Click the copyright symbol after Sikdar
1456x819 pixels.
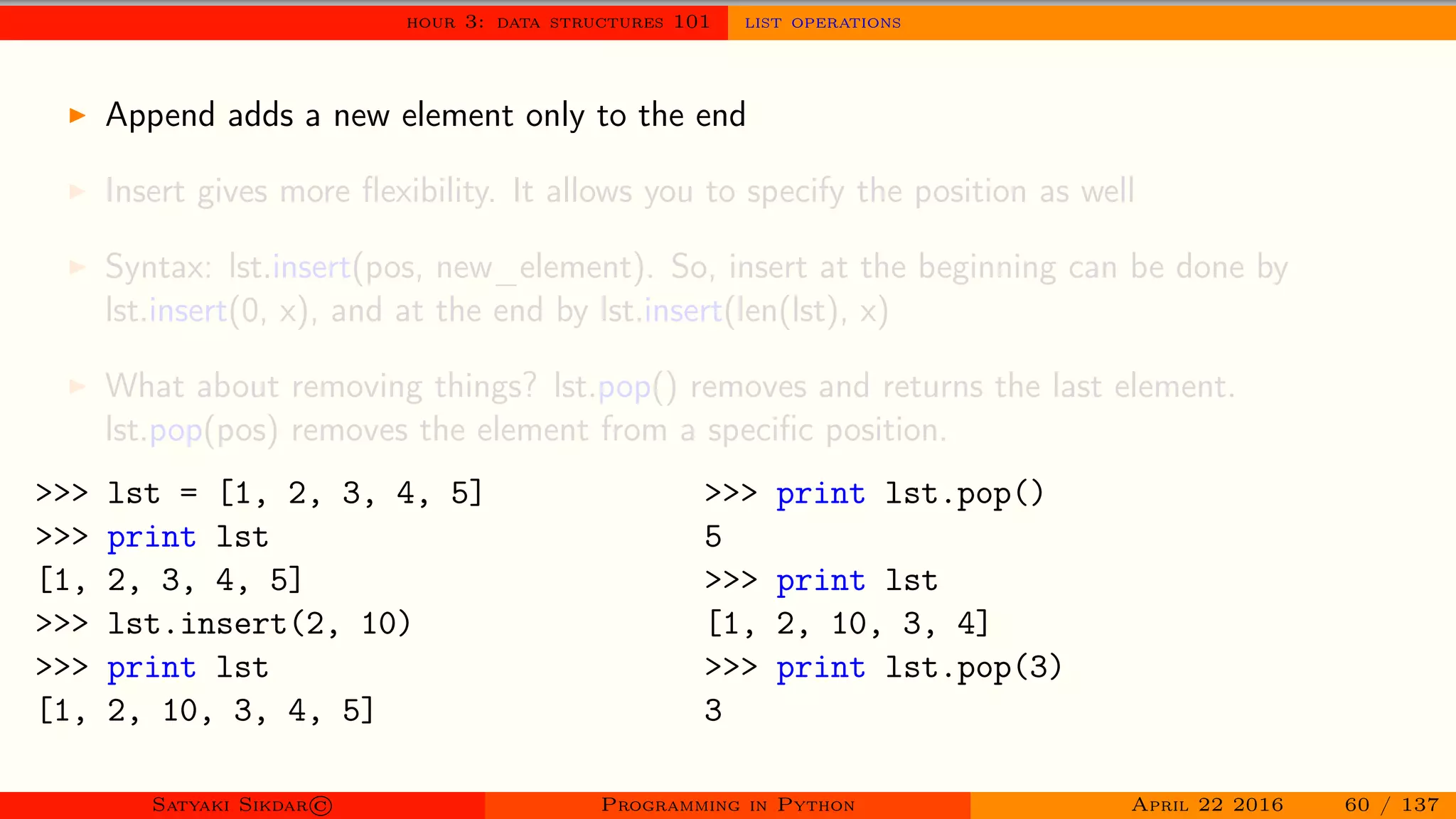(x=321, y=805)
